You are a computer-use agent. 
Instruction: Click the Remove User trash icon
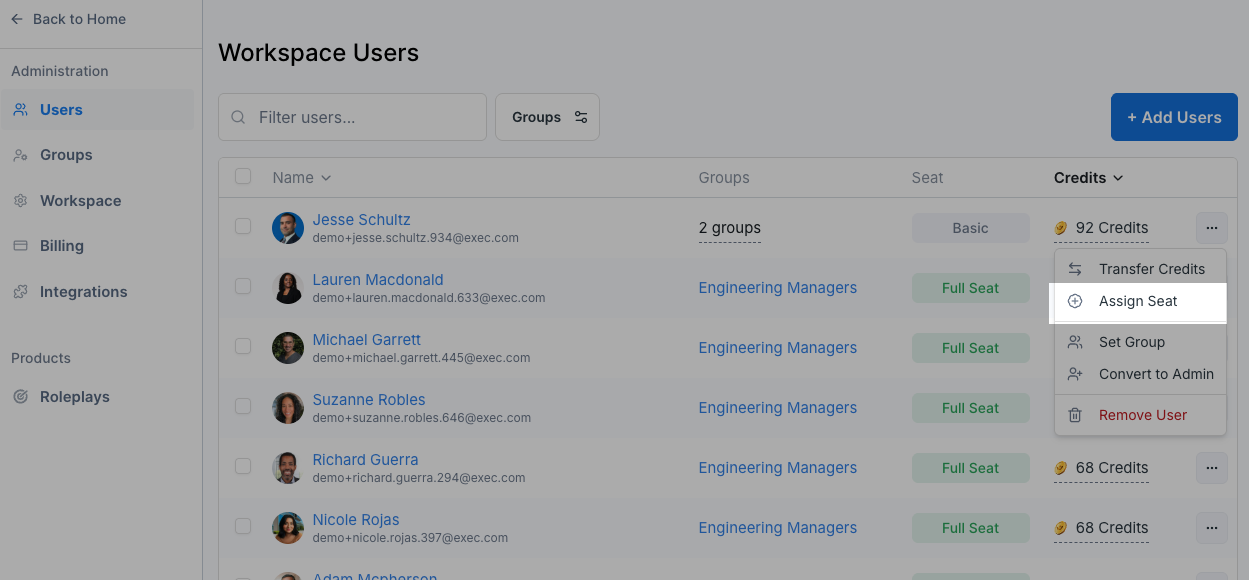point(1075,415)
